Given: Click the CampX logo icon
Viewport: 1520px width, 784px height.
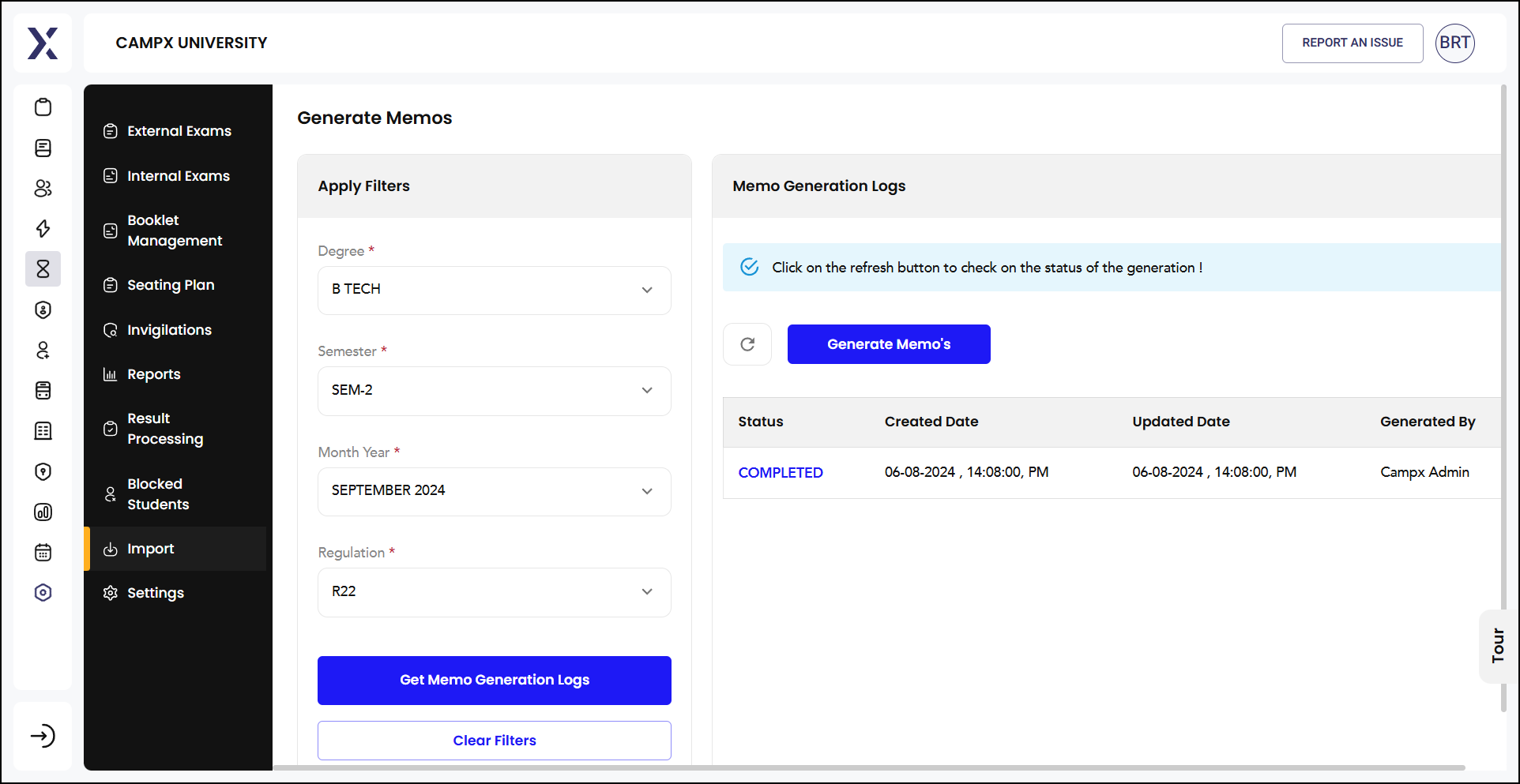Looking at the screenshot, I should pos(43,43).
